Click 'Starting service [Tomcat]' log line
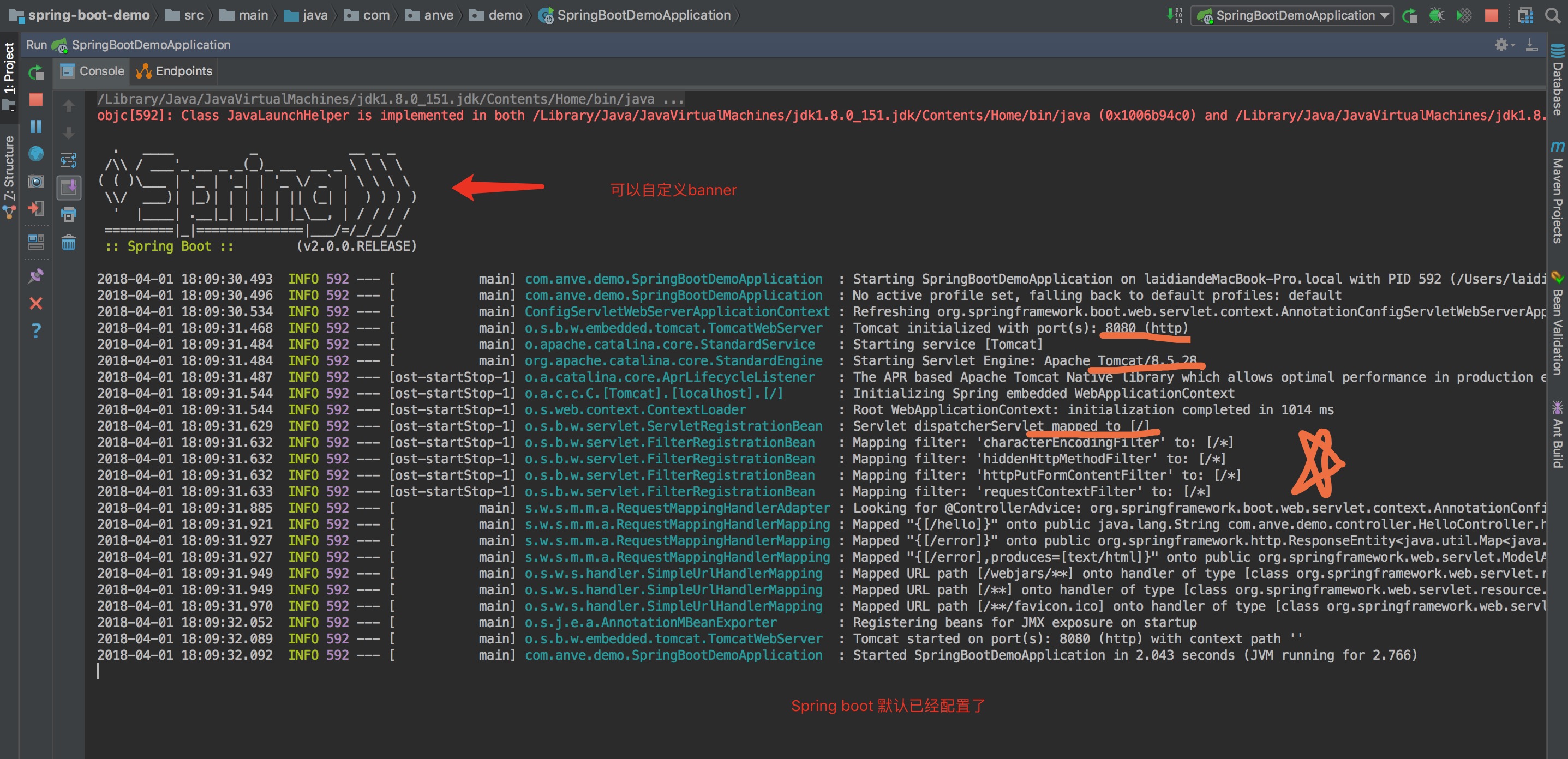The image size is (1568, 759). click(x=948, y=344)
